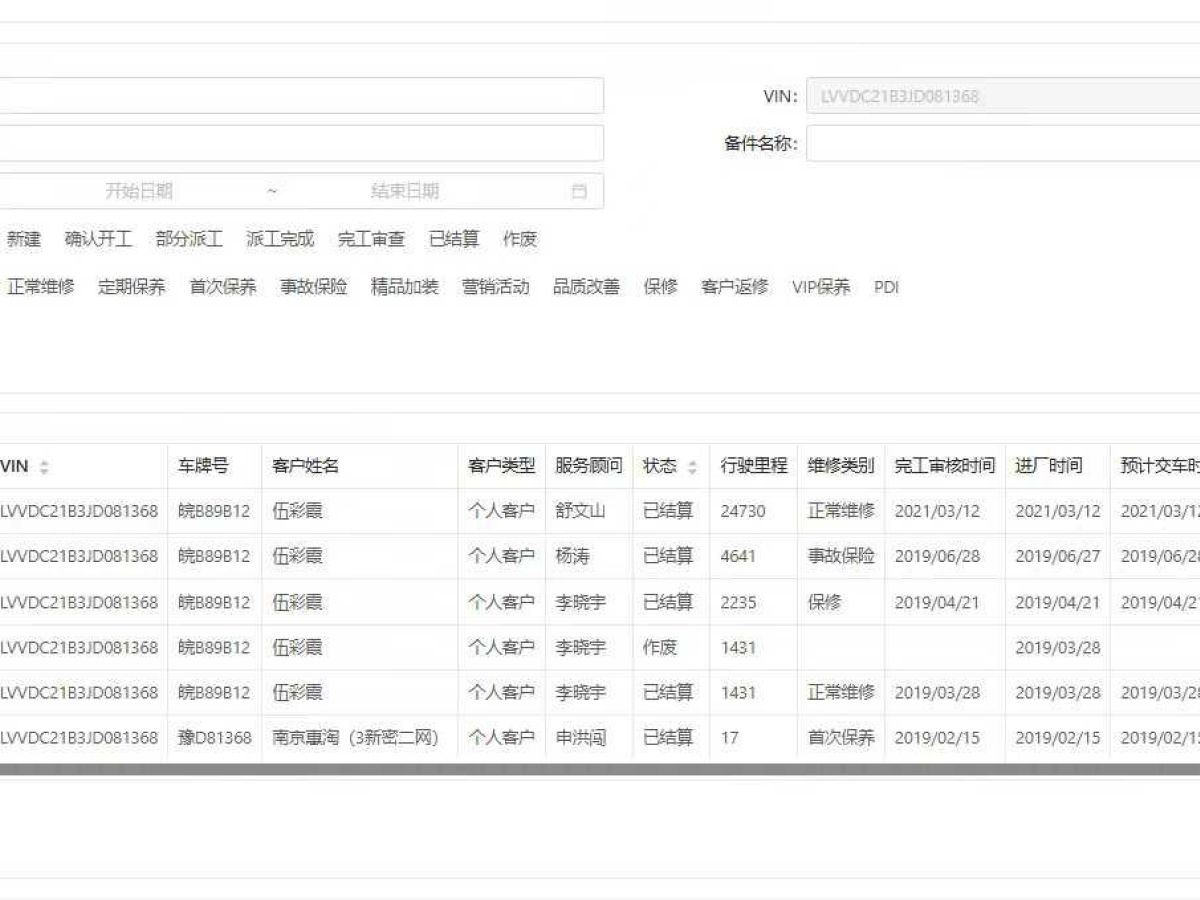Screen dimensions: 1200x900
Task: Select the PDI repair category
Action: 886,287
